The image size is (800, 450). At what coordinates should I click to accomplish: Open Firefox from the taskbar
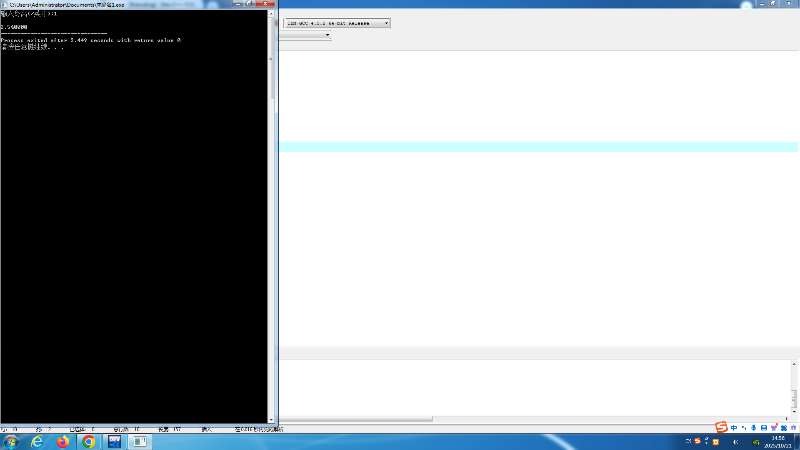click(63, 442)
